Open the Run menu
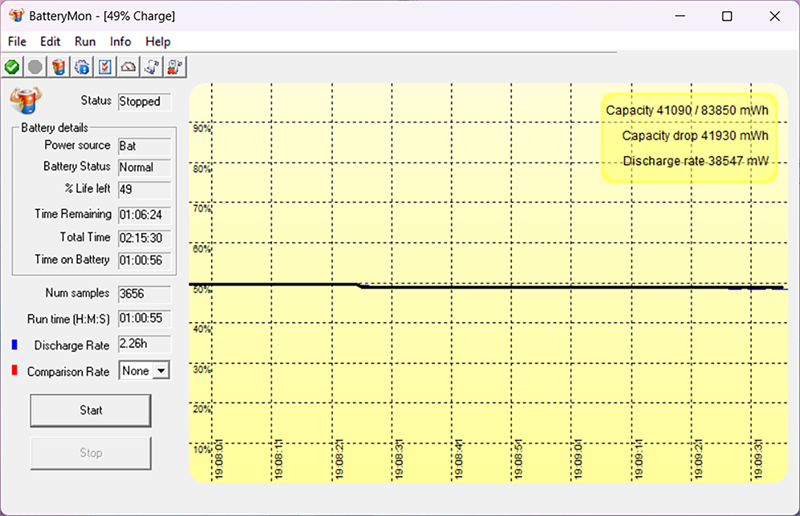Viewport: 800px width, 516px height. tap(85, 41)
